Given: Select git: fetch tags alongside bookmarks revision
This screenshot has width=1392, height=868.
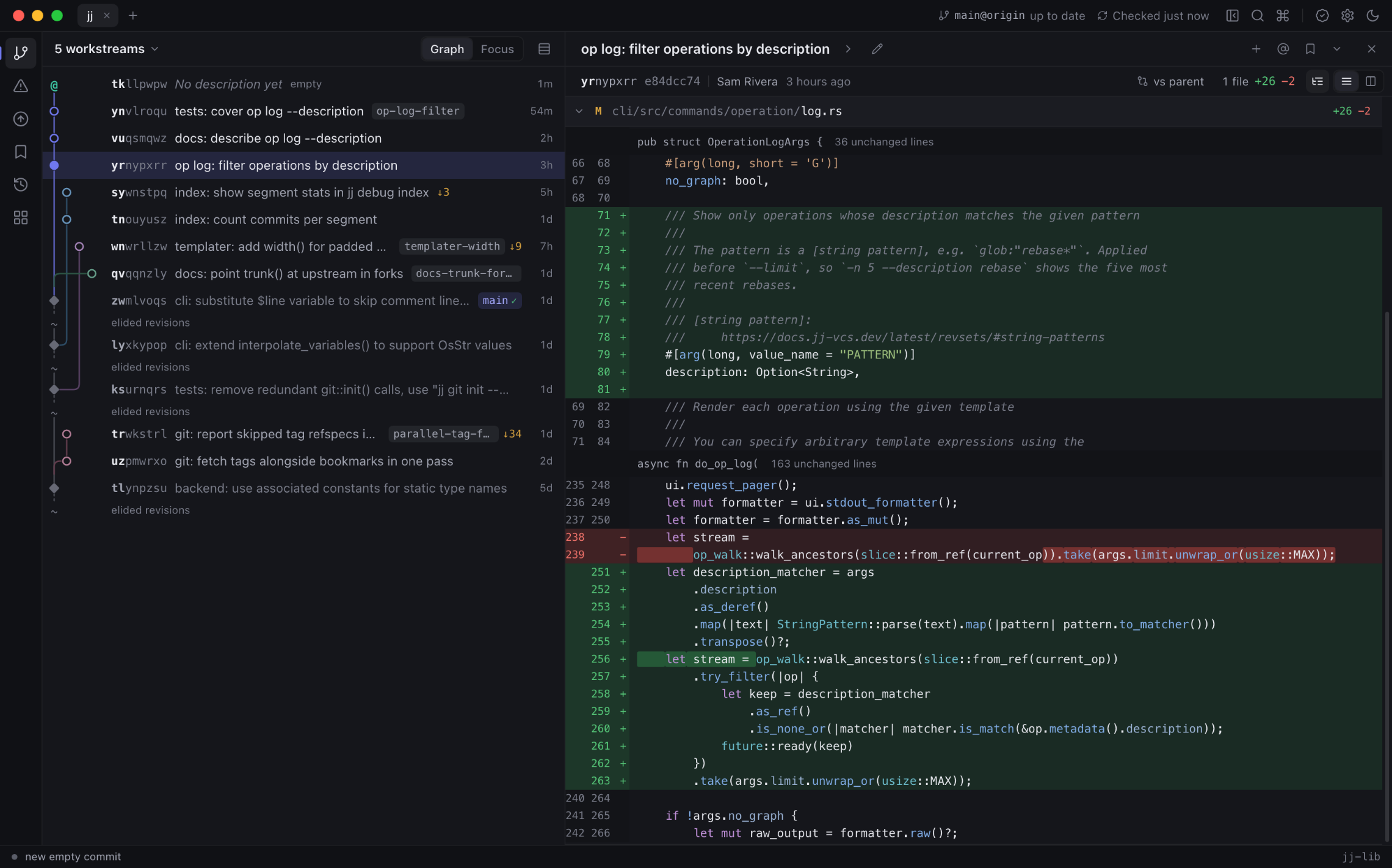Looking at the screenshot, I should [x=303, y=461].
